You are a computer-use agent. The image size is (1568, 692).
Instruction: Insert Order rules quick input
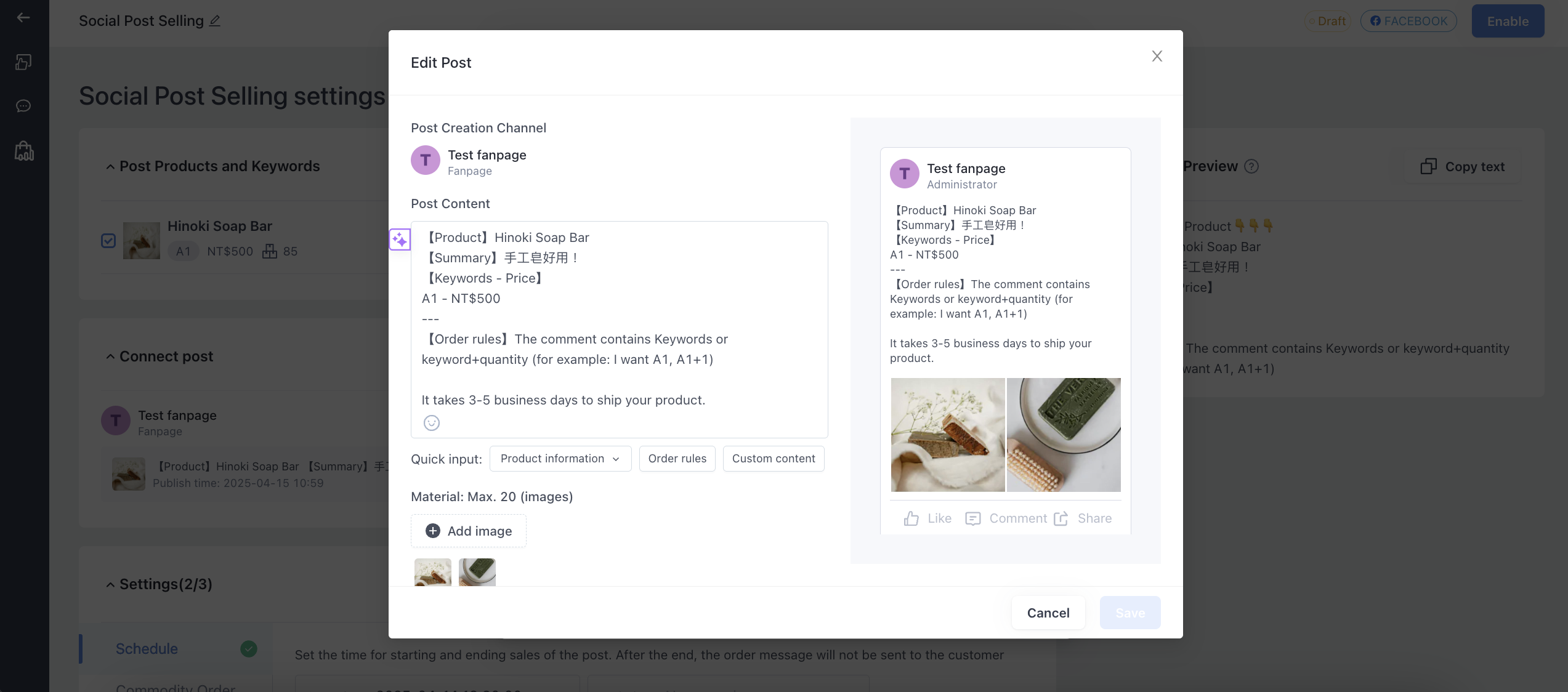[677, 459]
